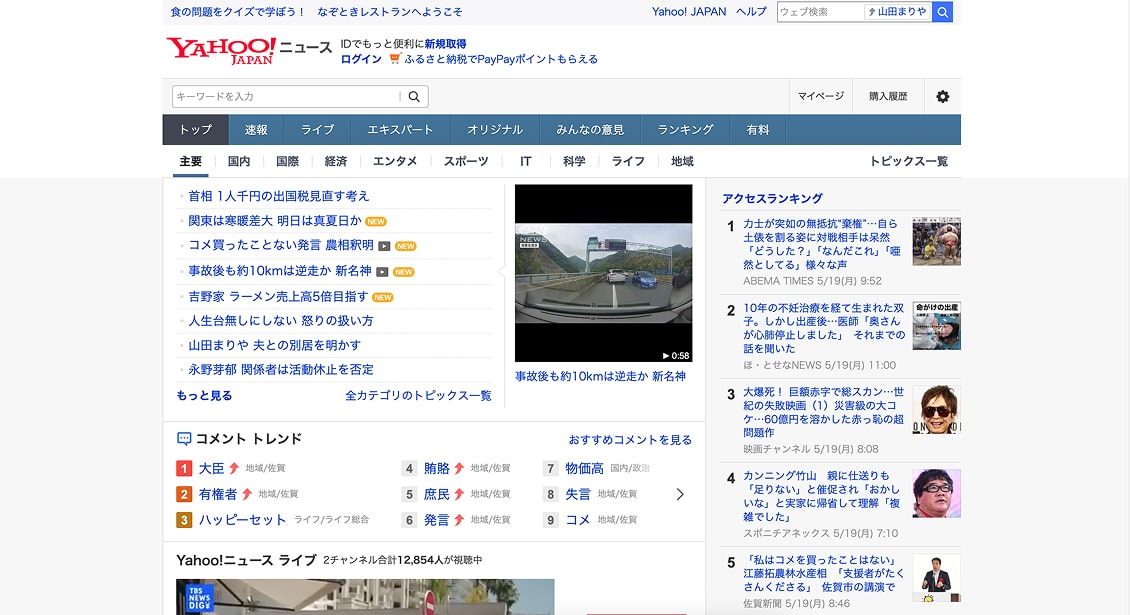
Task: Click the rank 3 badge in comment trends
Action: 184,520
